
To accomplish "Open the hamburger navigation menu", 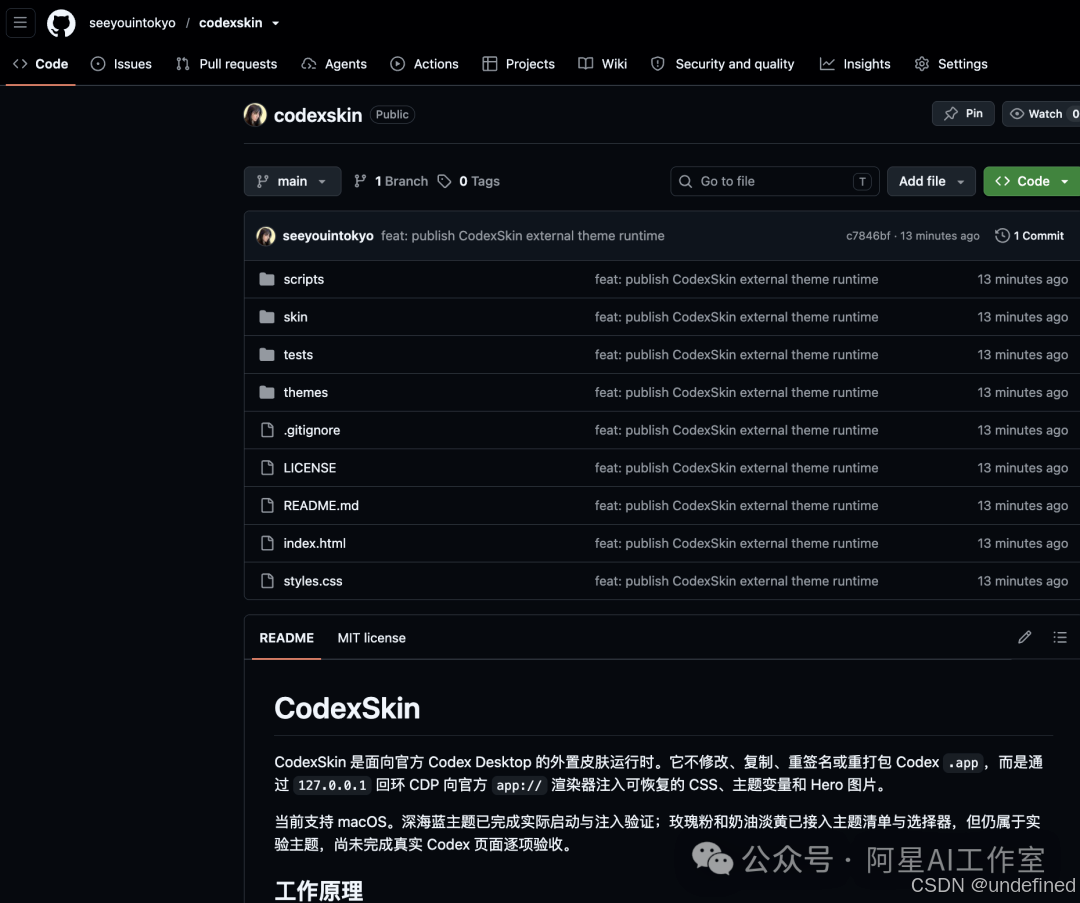I will pos(20,23).
